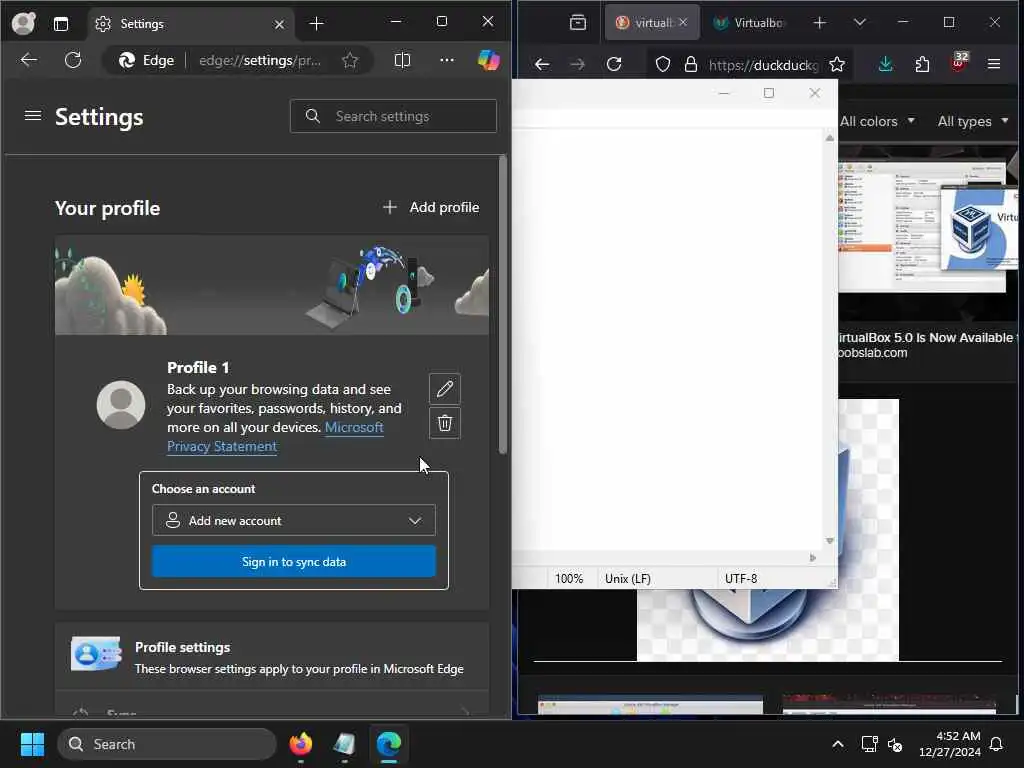Expand the Firefox list all tabs chevron
Viewport: 1024px width, 768px height.
coord(859,22)
